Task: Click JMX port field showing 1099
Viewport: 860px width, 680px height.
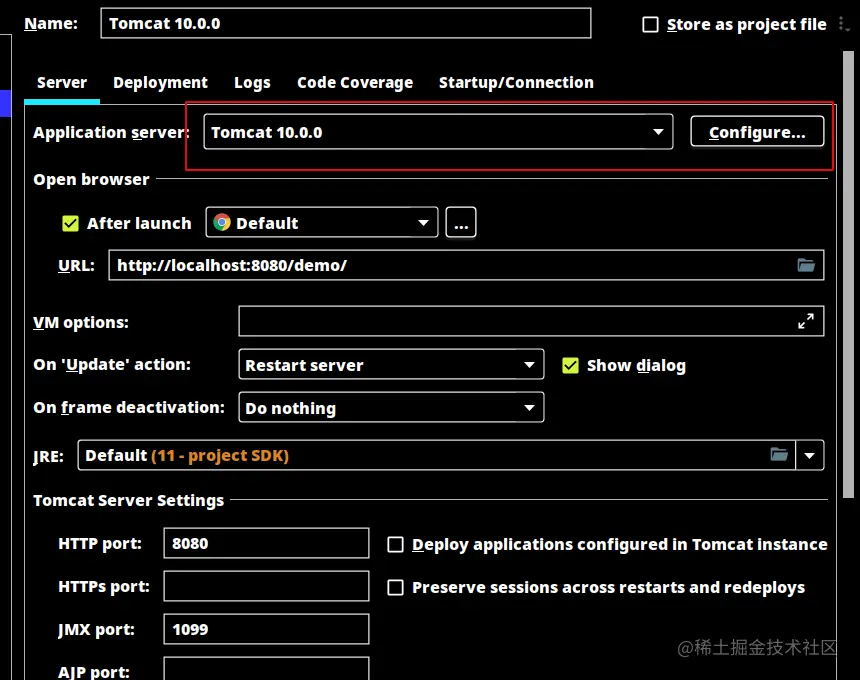Action: coord(266,629)
